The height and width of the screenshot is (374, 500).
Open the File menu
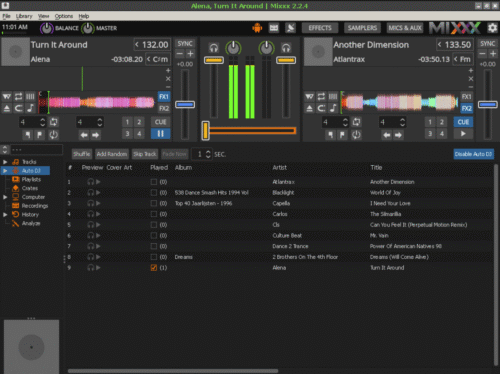pyautogui.click(x=6, y=16)
